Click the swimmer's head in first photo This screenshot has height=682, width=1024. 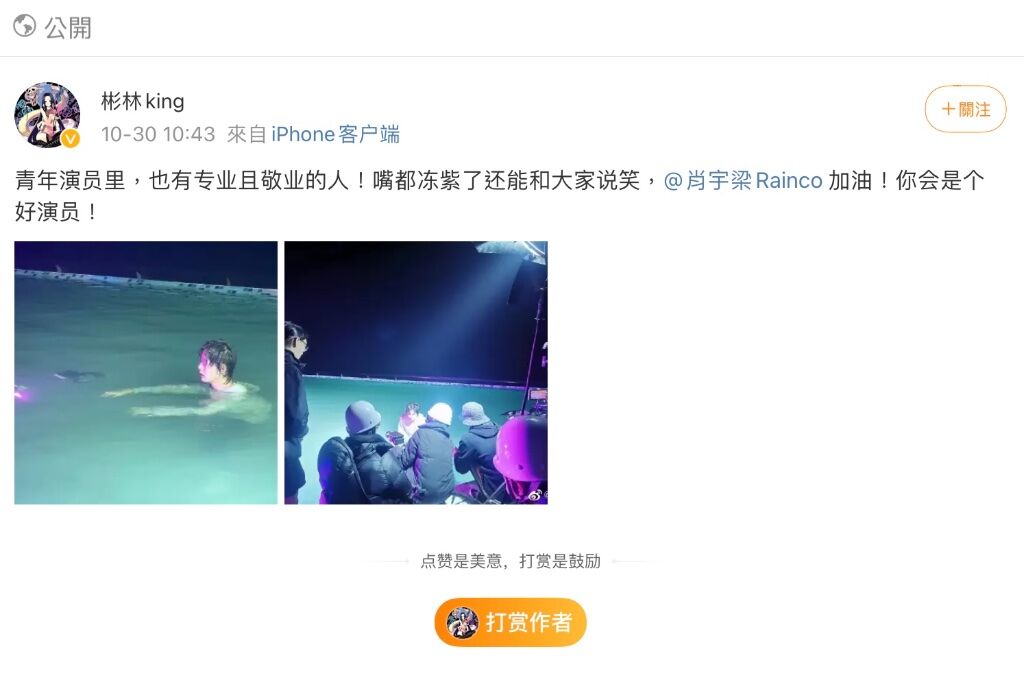point(217,365)
